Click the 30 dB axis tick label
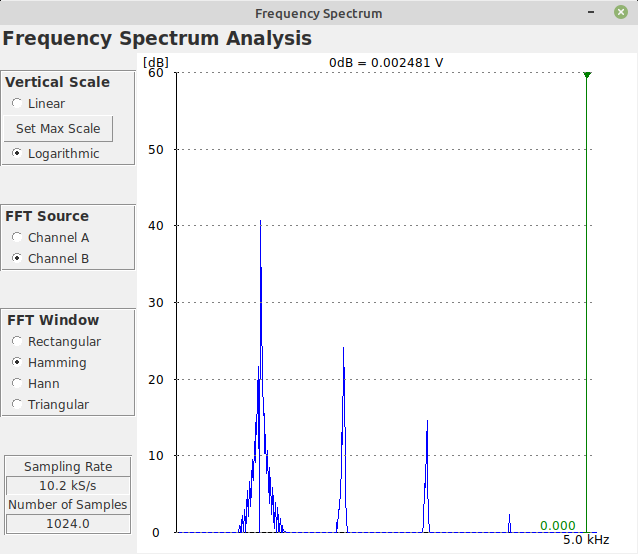Screen dimensions: 638x554 point(156,303)
